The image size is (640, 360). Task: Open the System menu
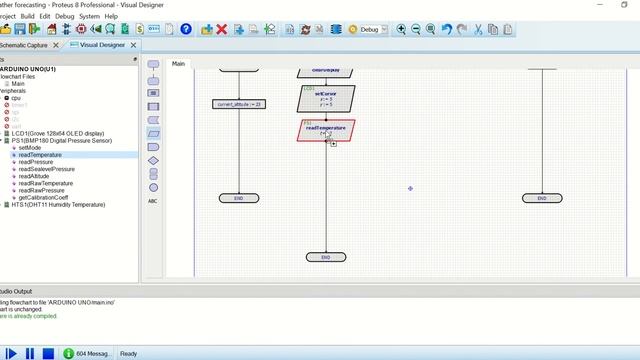(x=89, y=16)
